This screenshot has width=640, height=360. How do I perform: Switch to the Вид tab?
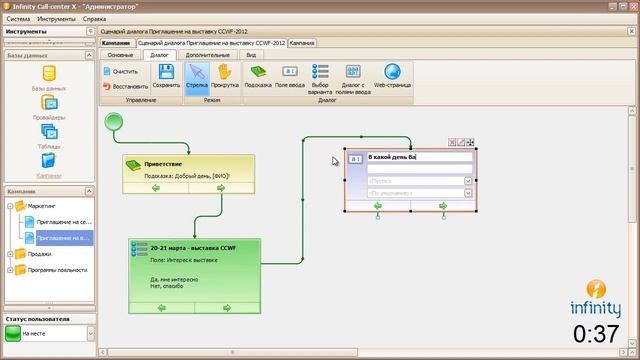coord(251,55)
